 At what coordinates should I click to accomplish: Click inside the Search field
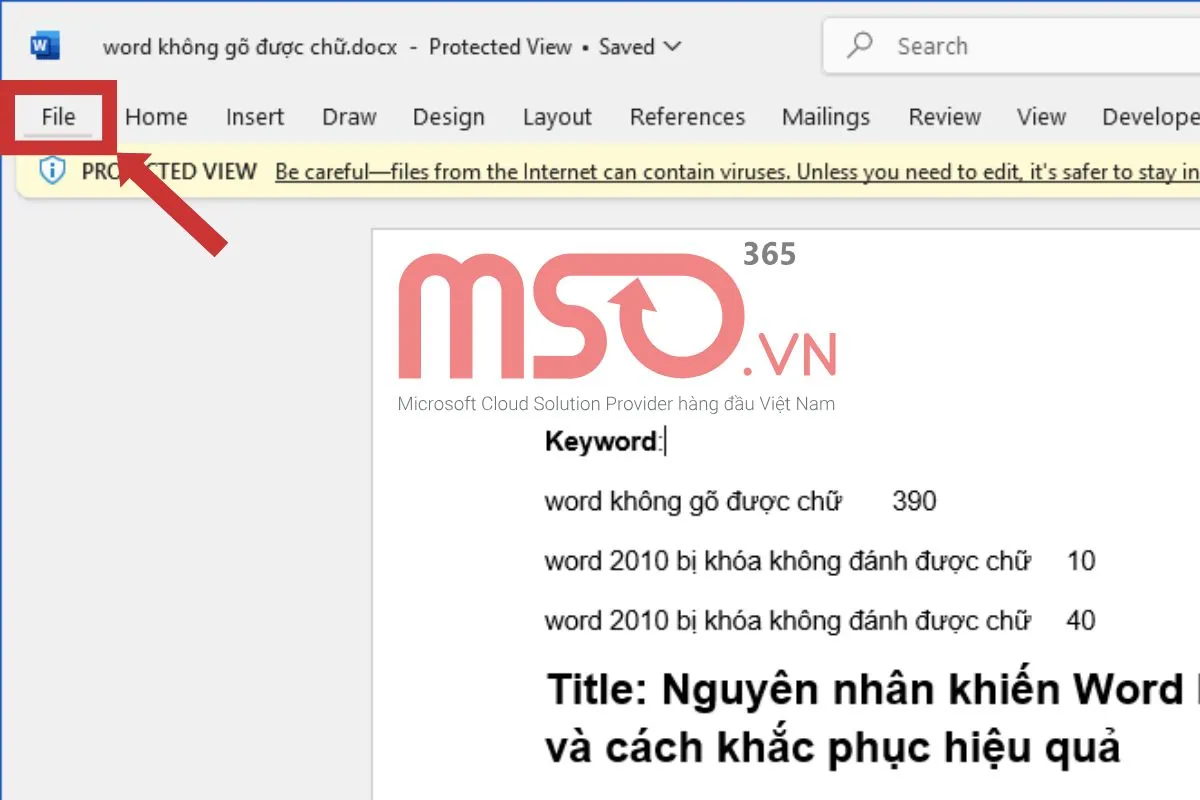pos(980,45)
